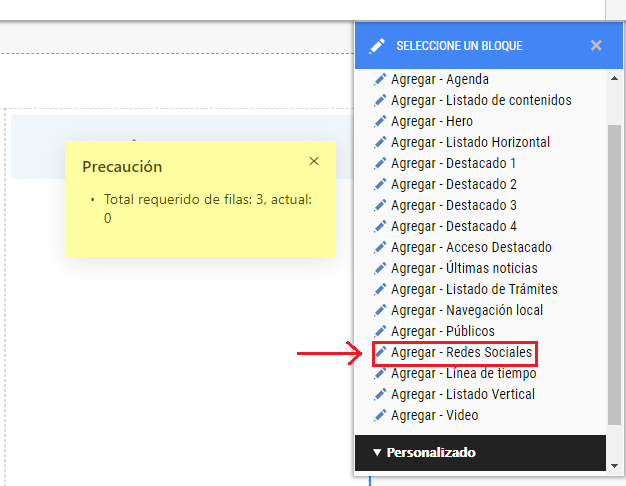
Task: Select Agregar - Redes Sociales block
Action: [x=461, y=353]
